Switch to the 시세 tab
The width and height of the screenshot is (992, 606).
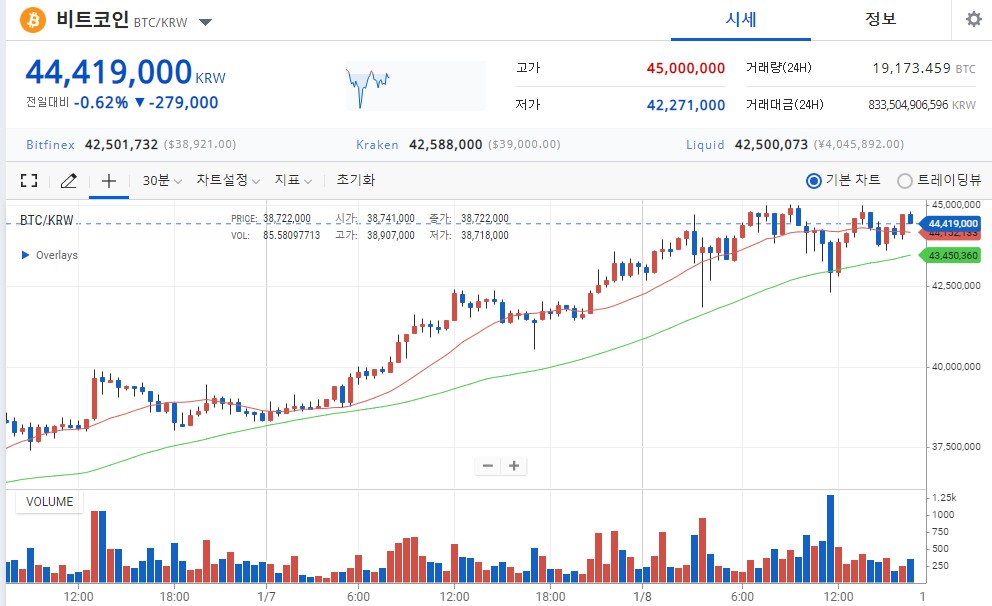(741, 20)
